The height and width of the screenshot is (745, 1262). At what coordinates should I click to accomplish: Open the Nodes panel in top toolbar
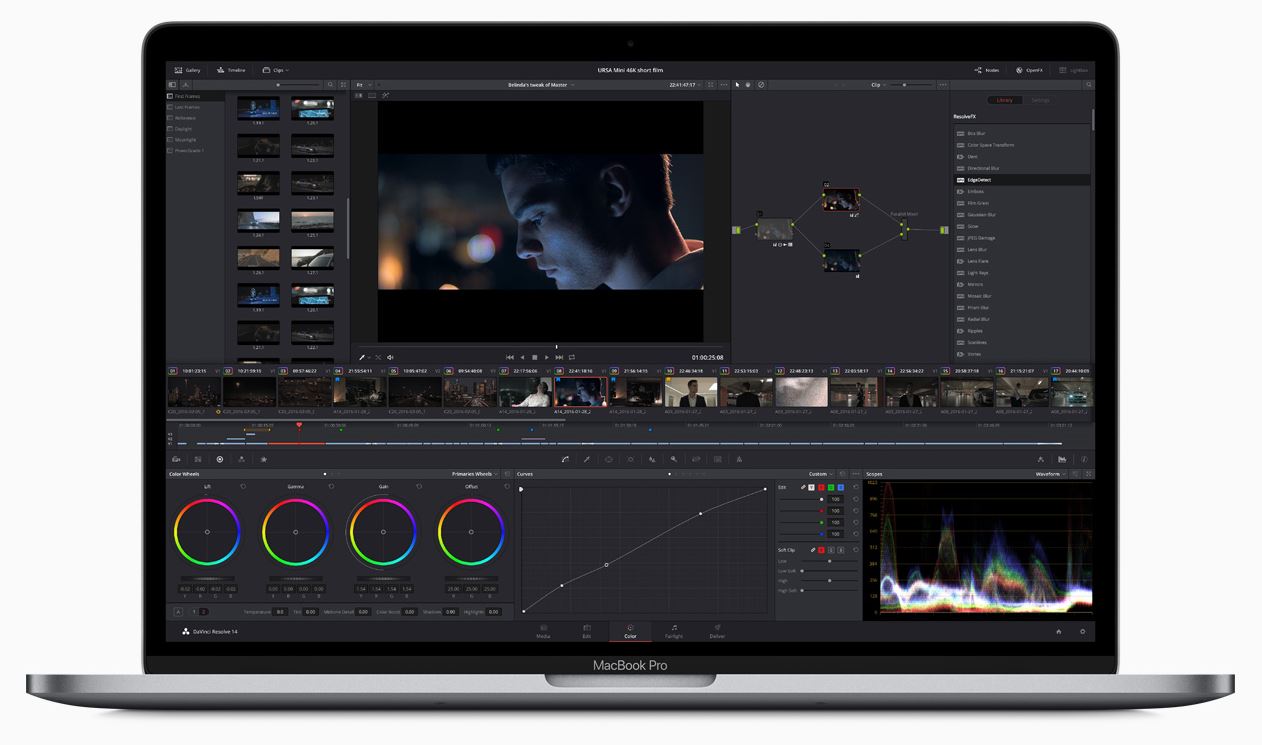coord(986,70)
